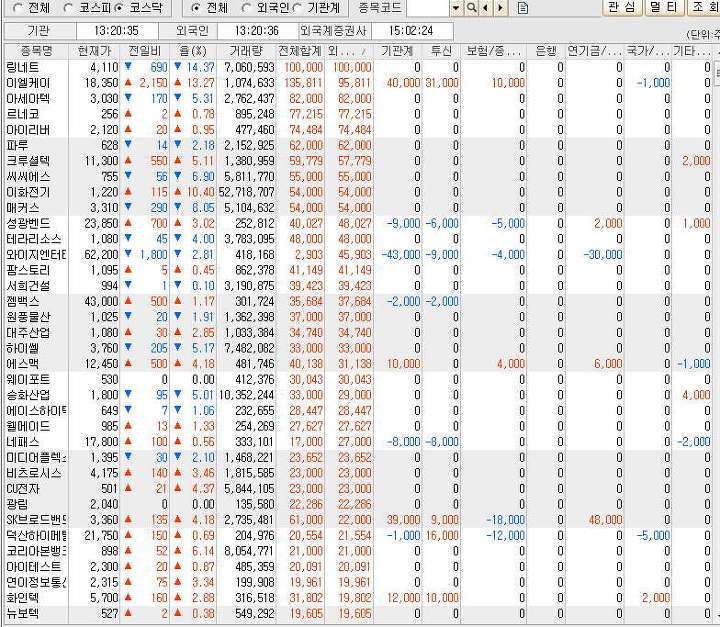
Task: Select the 젬백스 stock row
Action: click(x=360, y=301)
